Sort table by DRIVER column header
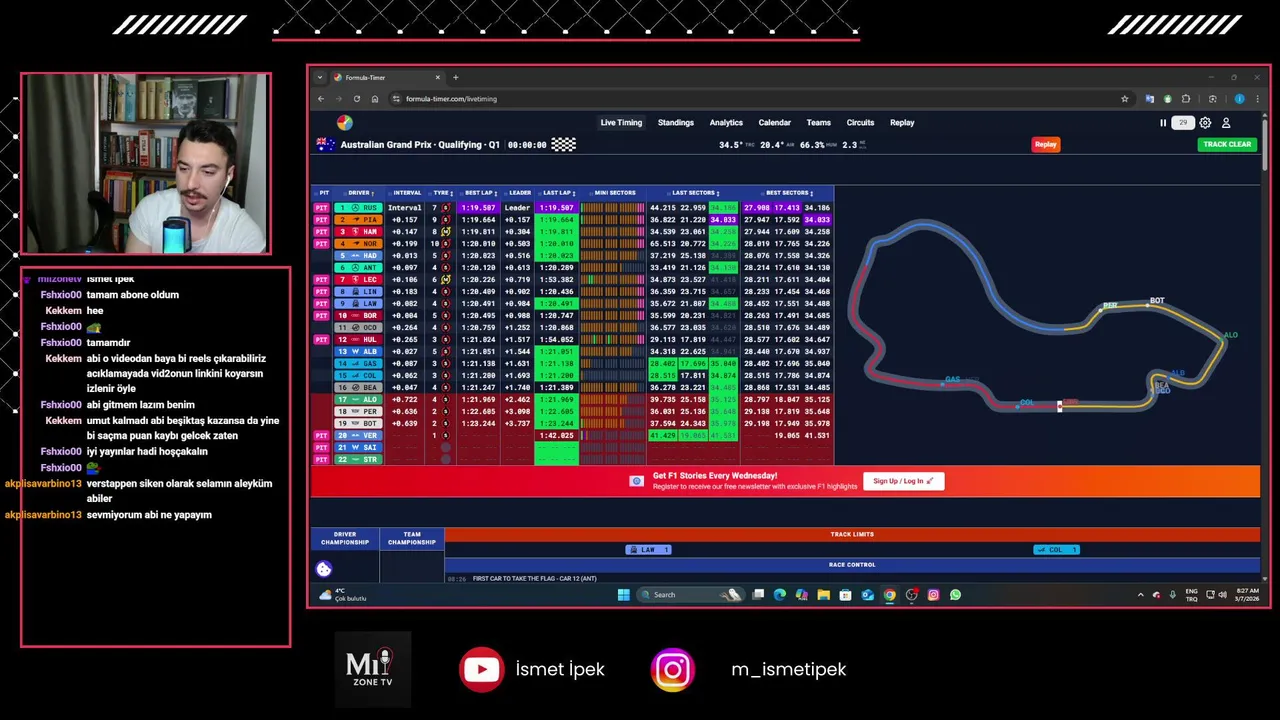Image resolution: width=1280 pixels, height=720 pixels. pos(360,193)
